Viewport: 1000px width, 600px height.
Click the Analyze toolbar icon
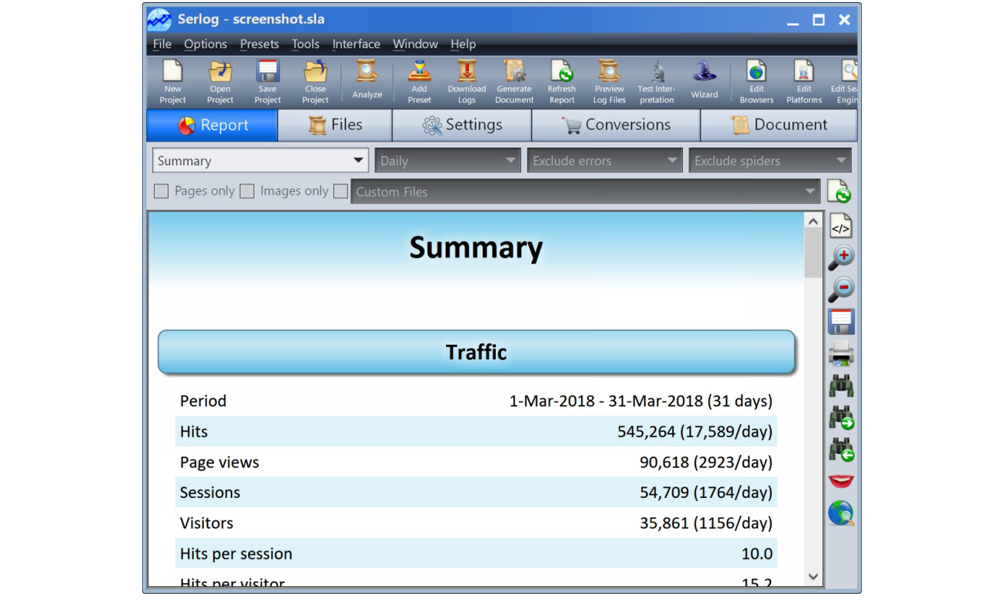coord(367,80)
